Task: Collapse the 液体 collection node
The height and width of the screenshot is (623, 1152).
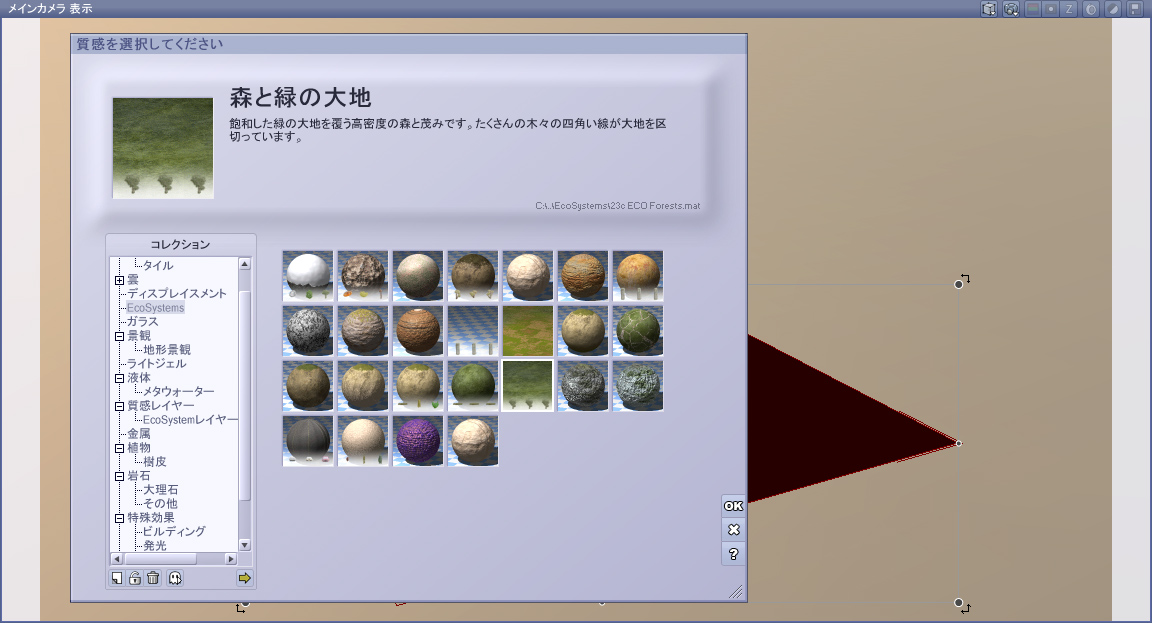Action: click(x=119, y=378)
